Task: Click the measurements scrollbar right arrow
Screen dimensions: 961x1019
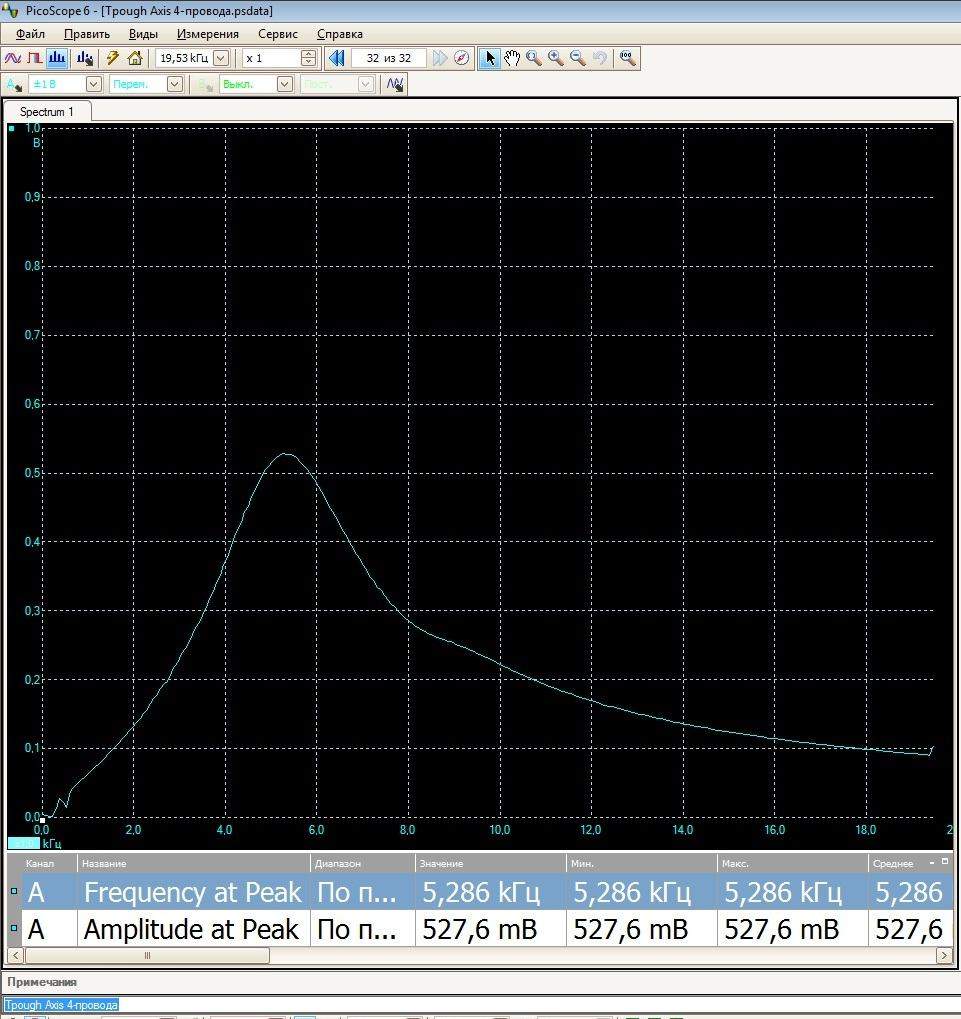Action: 945,955
